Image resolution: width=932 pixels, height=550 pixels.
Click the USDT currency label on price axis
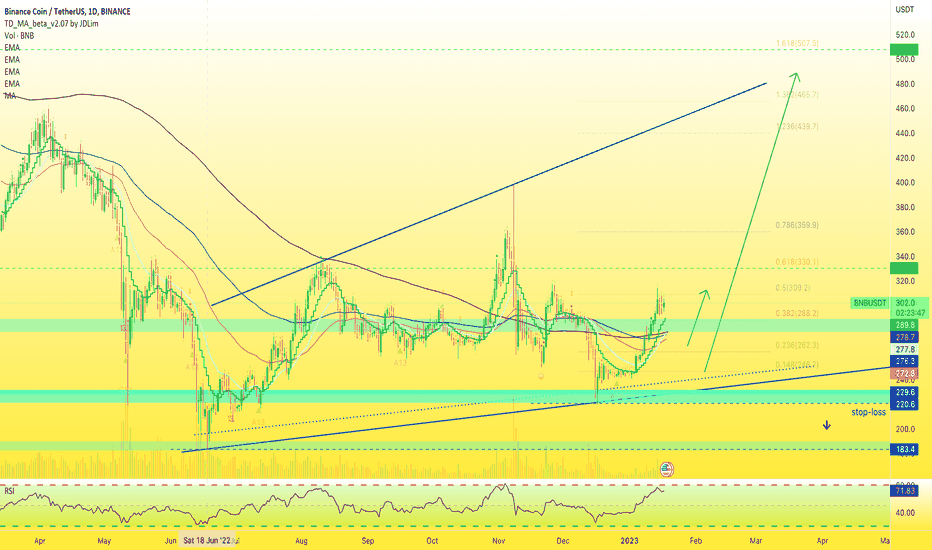pos(905,10)
